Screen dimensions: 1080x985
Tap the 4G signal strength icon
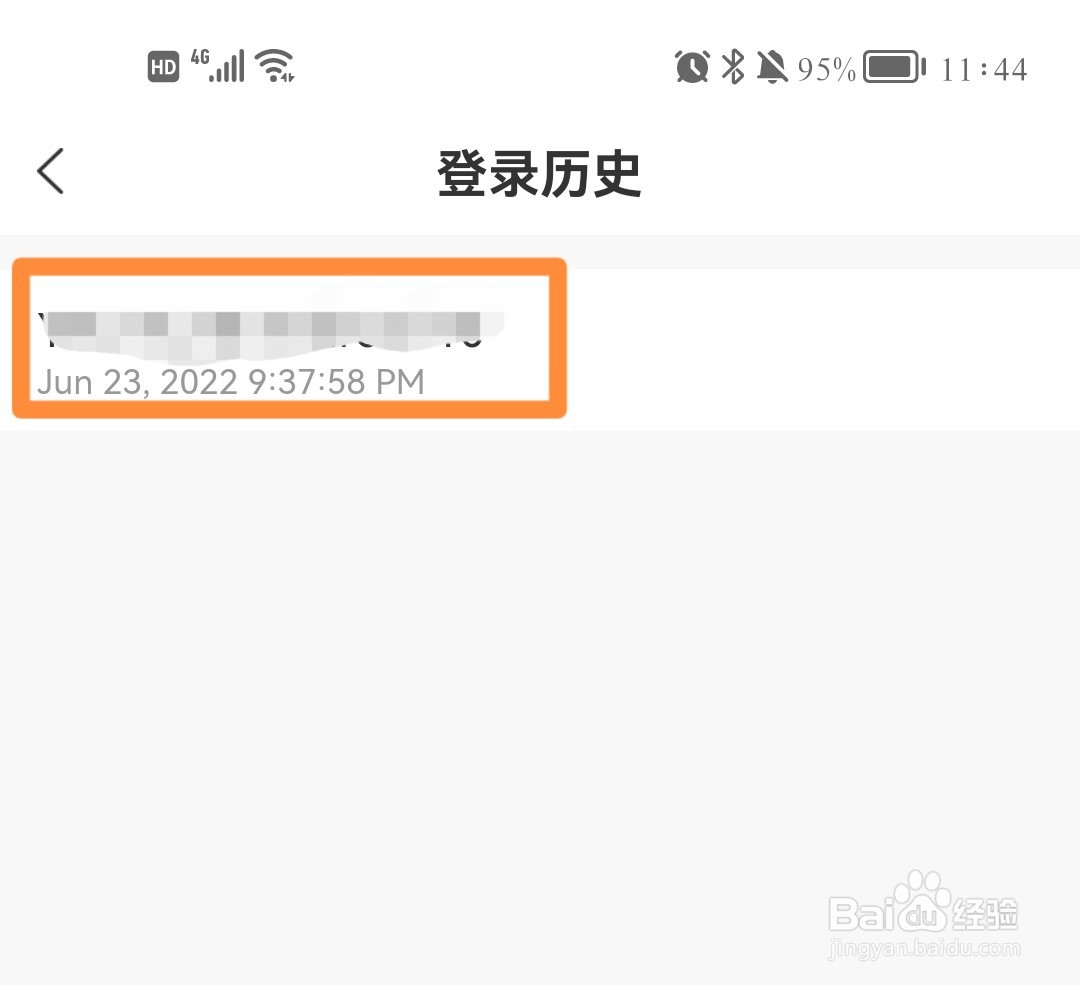coord(217,65)
